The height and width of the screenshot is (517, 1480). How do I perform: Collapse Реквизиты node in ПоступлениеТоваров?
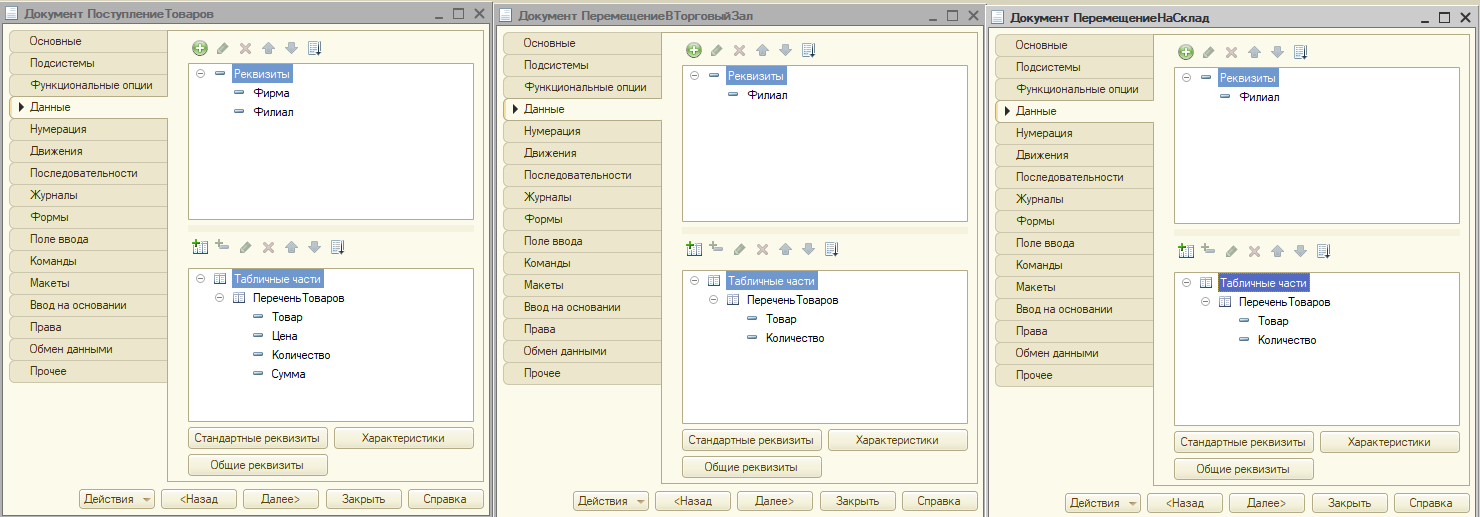point(201,74)
